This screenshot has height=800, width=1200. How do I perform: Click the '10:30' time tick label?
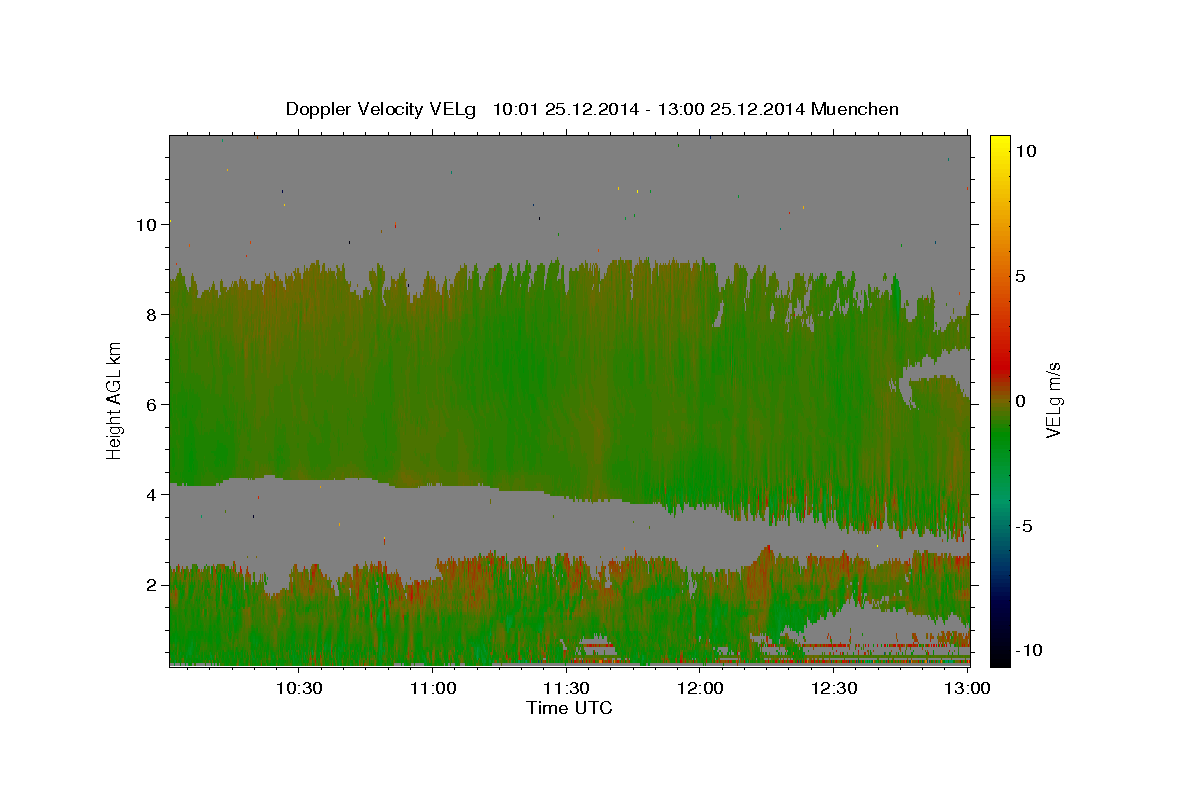pos(299,689)
